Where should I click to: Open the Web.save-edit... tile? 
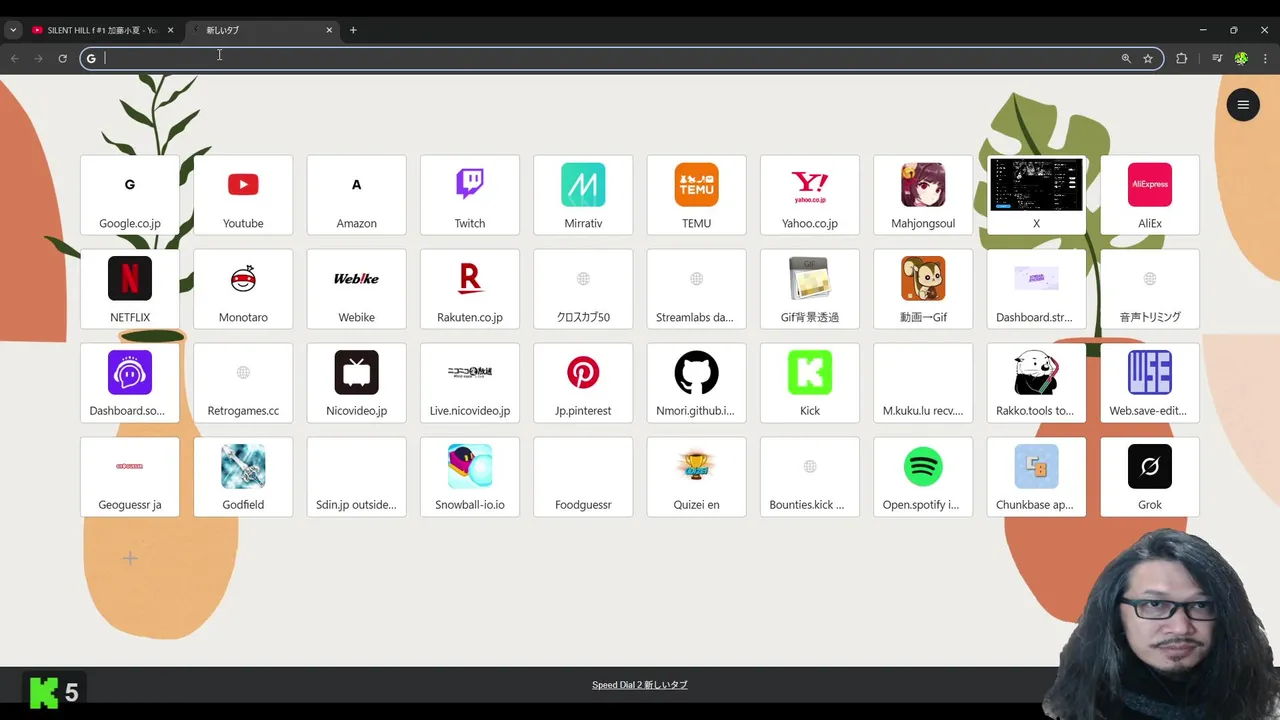(1150, 383)
